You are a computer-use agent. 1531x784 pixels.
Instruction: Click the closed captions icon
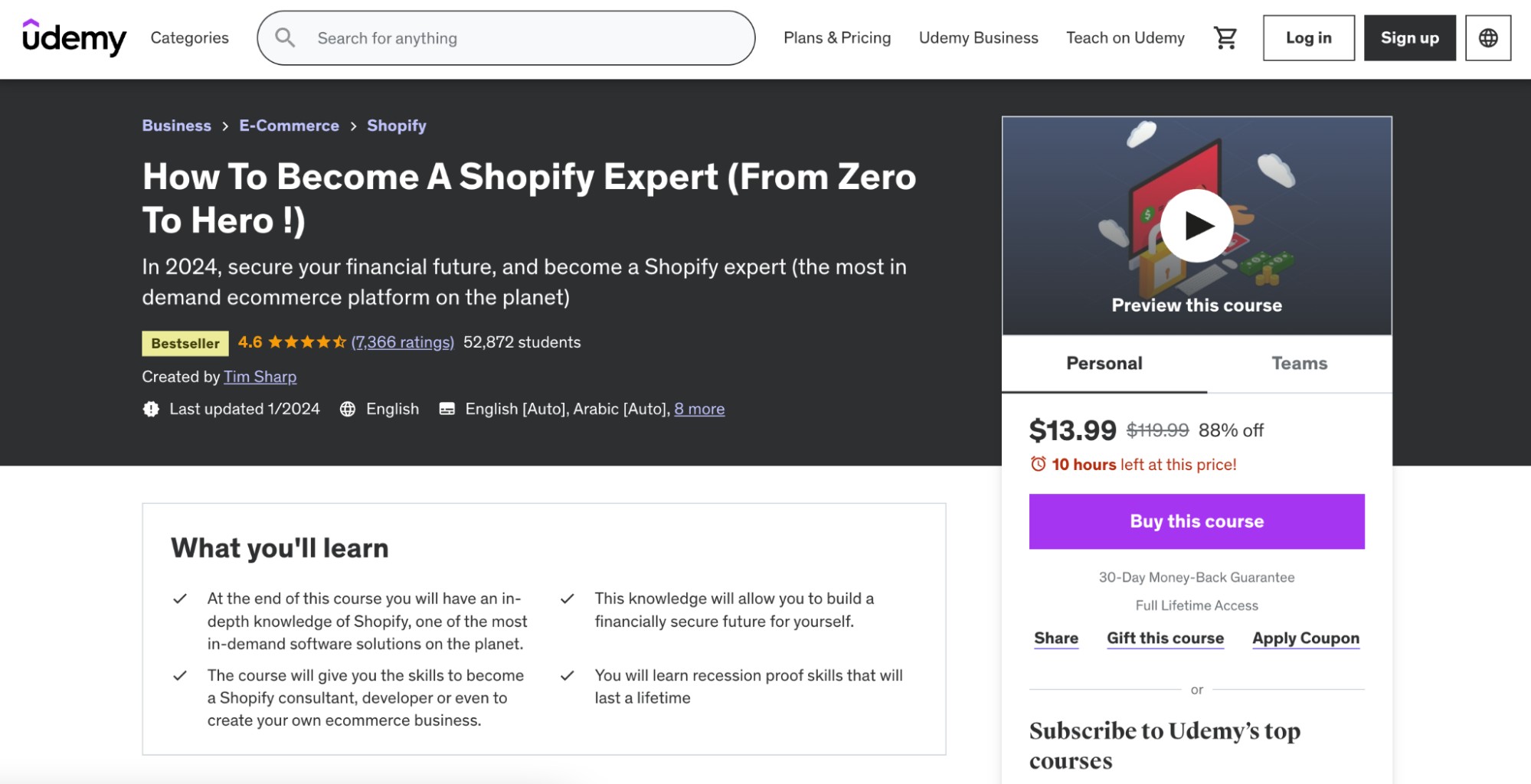pyautogui.click(x=447, y=409)
